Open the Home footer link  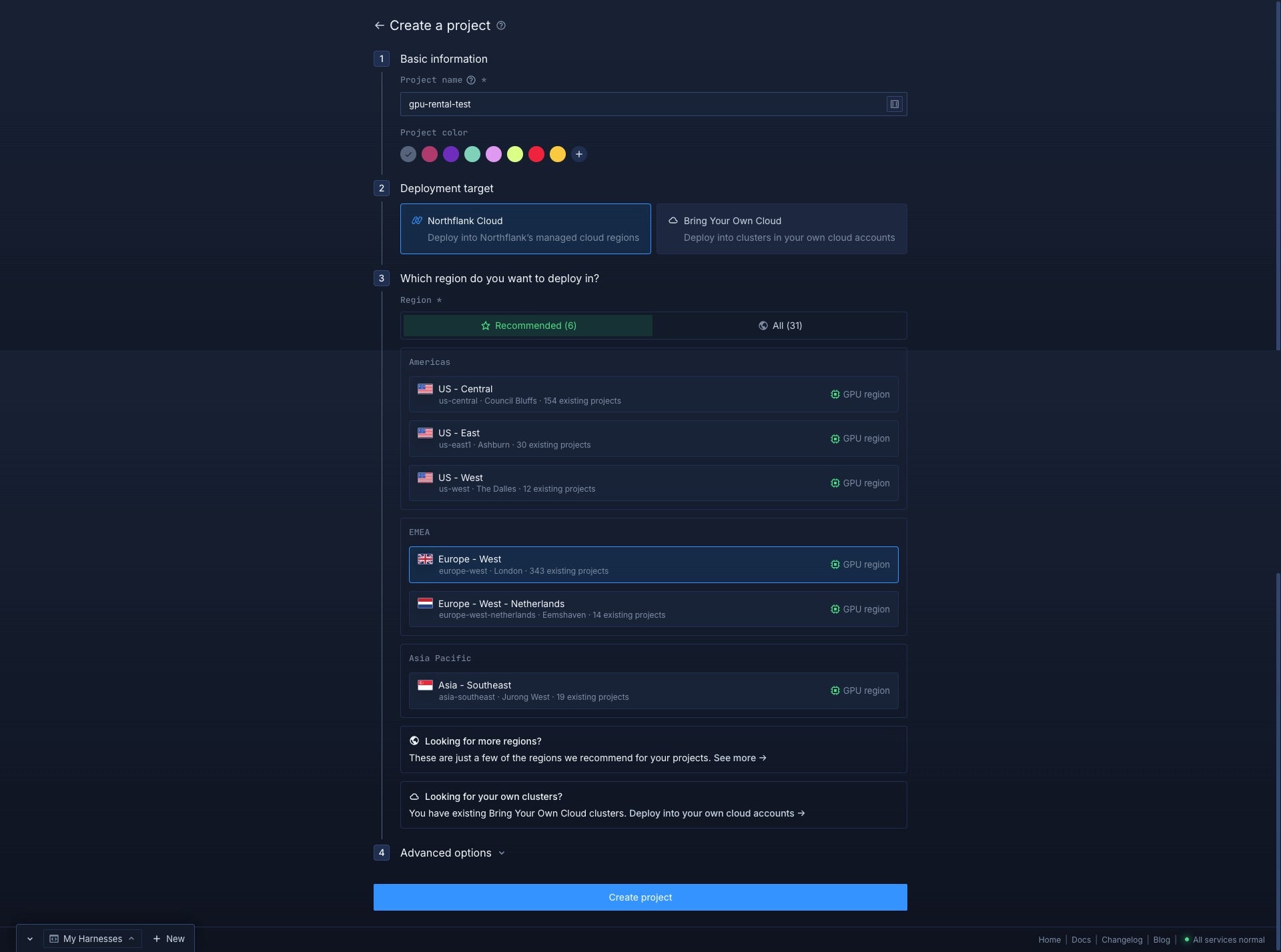point(1049,939)
